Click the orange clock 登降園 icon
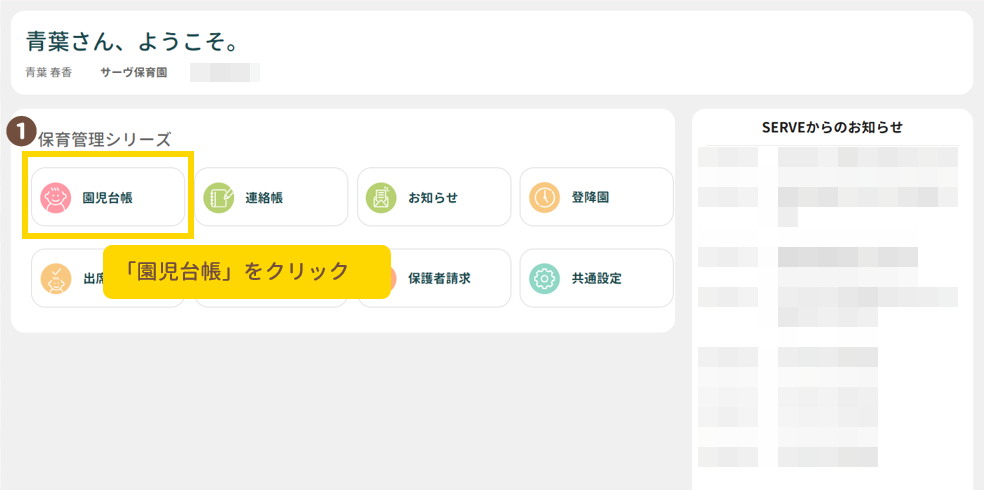Image resolution: width=984 pixels, height=490 pixels. 544,198
